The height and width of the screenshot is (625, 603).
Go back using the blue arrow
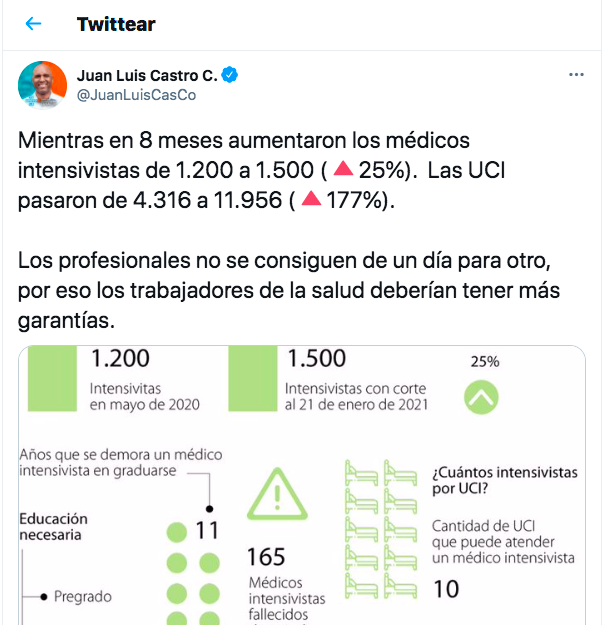[x=33, y=24]
